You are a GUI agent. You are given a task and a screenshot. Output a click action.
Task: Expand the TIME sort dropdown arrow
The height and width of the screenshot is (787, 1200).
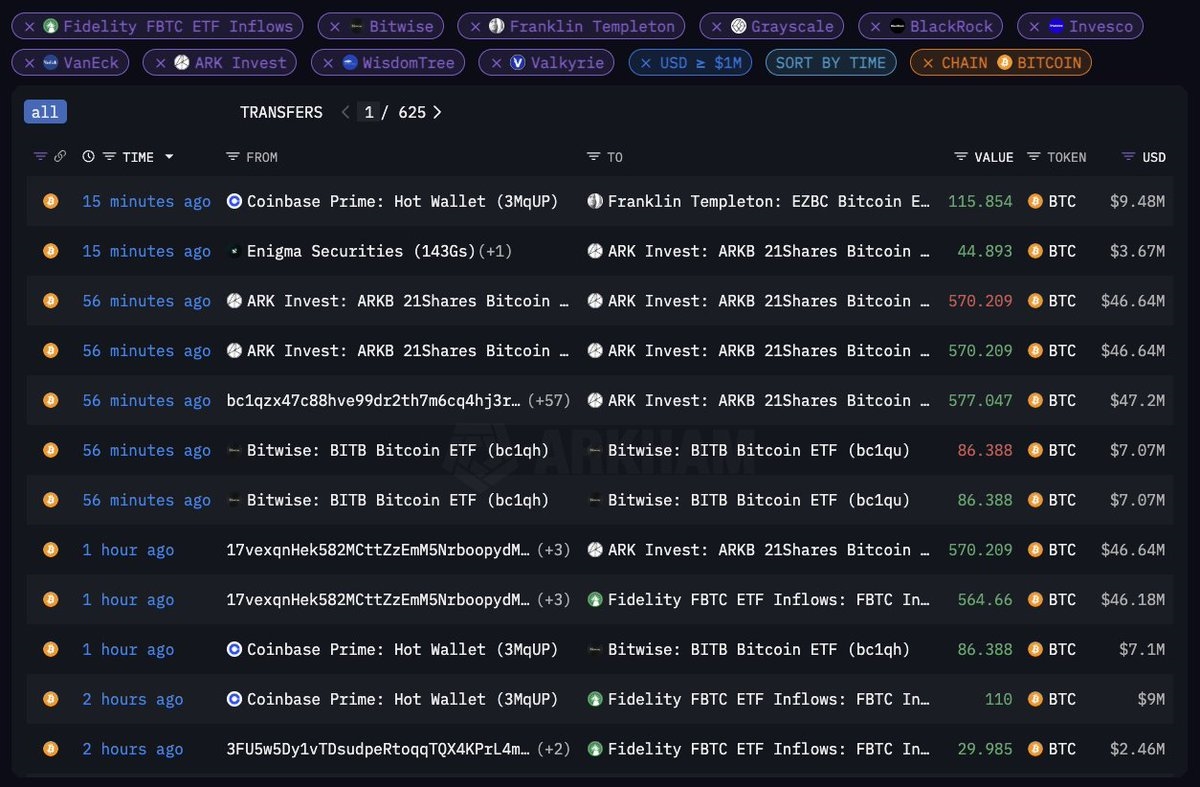169,157
